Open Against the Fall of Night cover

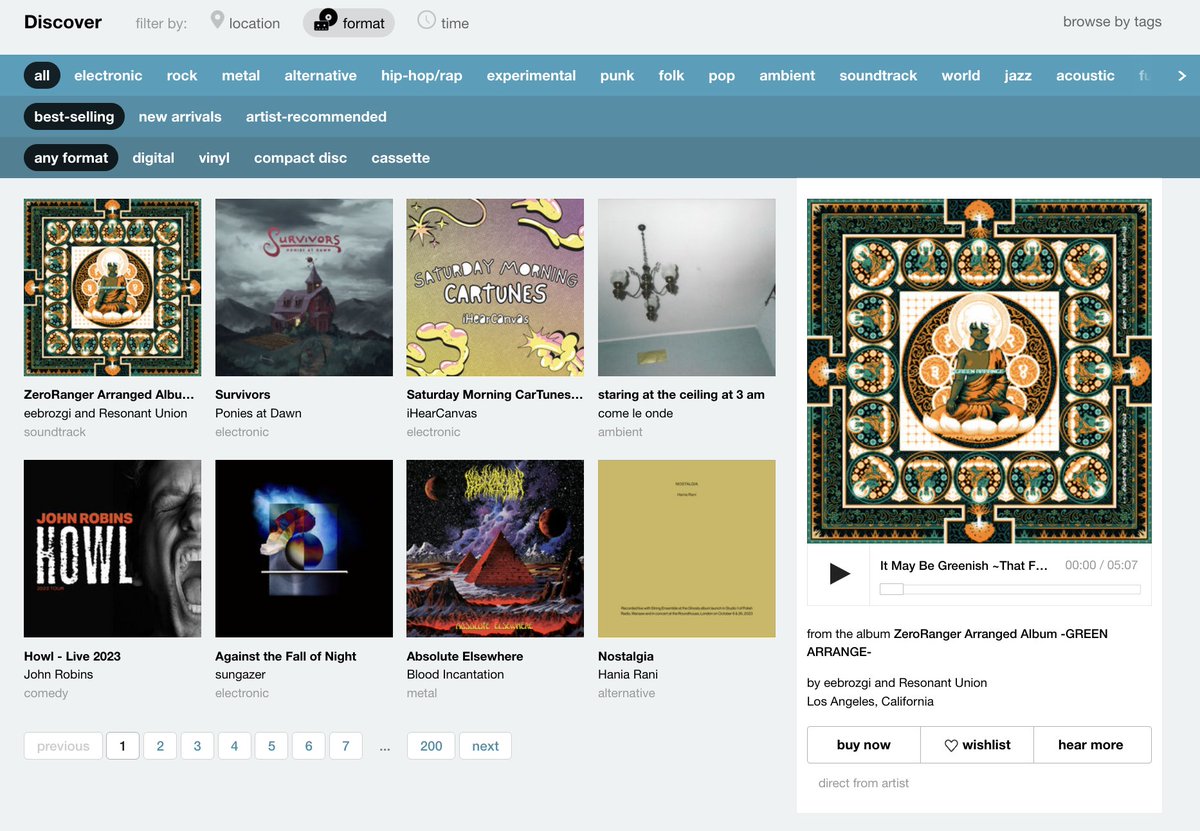304,548
